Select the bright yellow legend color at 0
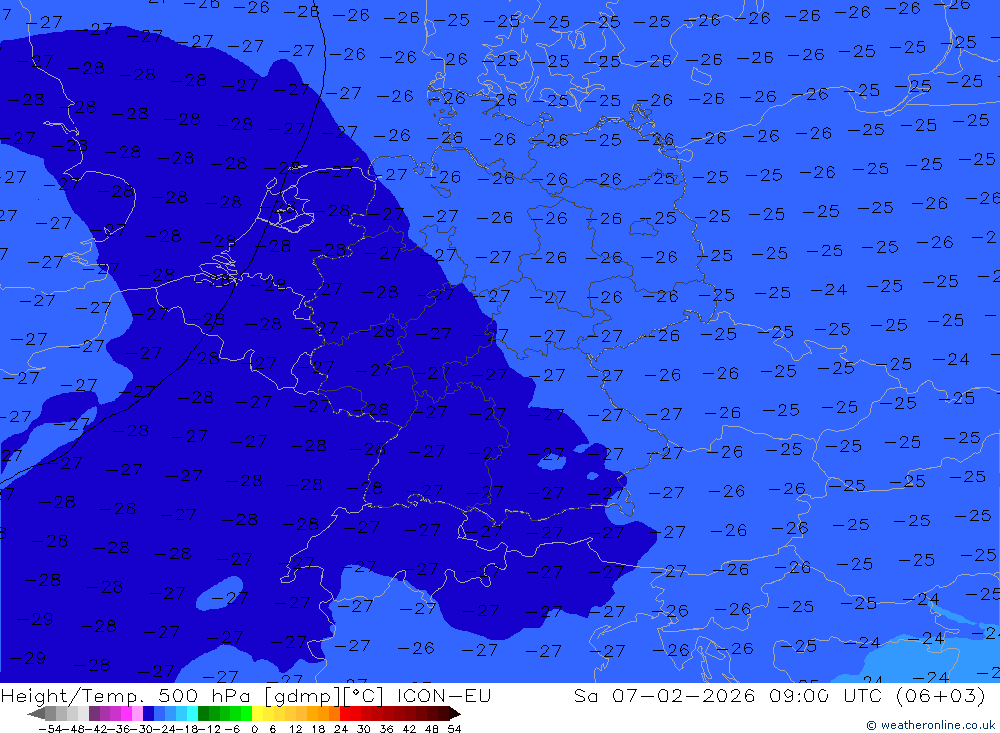The image size is (1000, 733). (x=257, y=713)
